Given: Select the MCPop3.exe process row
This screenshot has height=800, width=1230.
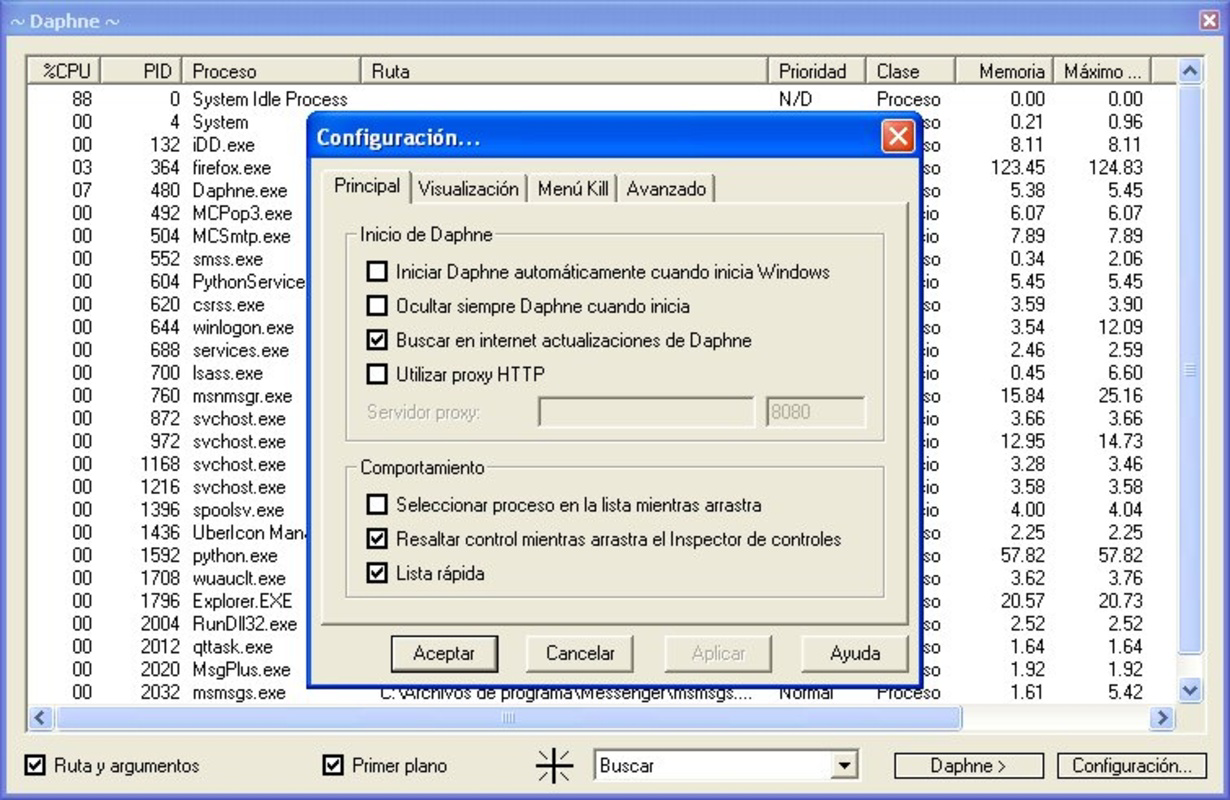Looking at the screenshot, I should tap(242, 214).
